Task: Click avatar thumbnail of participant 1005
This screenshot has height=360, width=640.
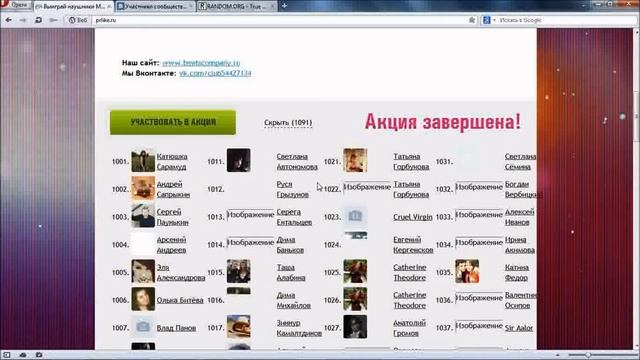Action: point(143,271)
